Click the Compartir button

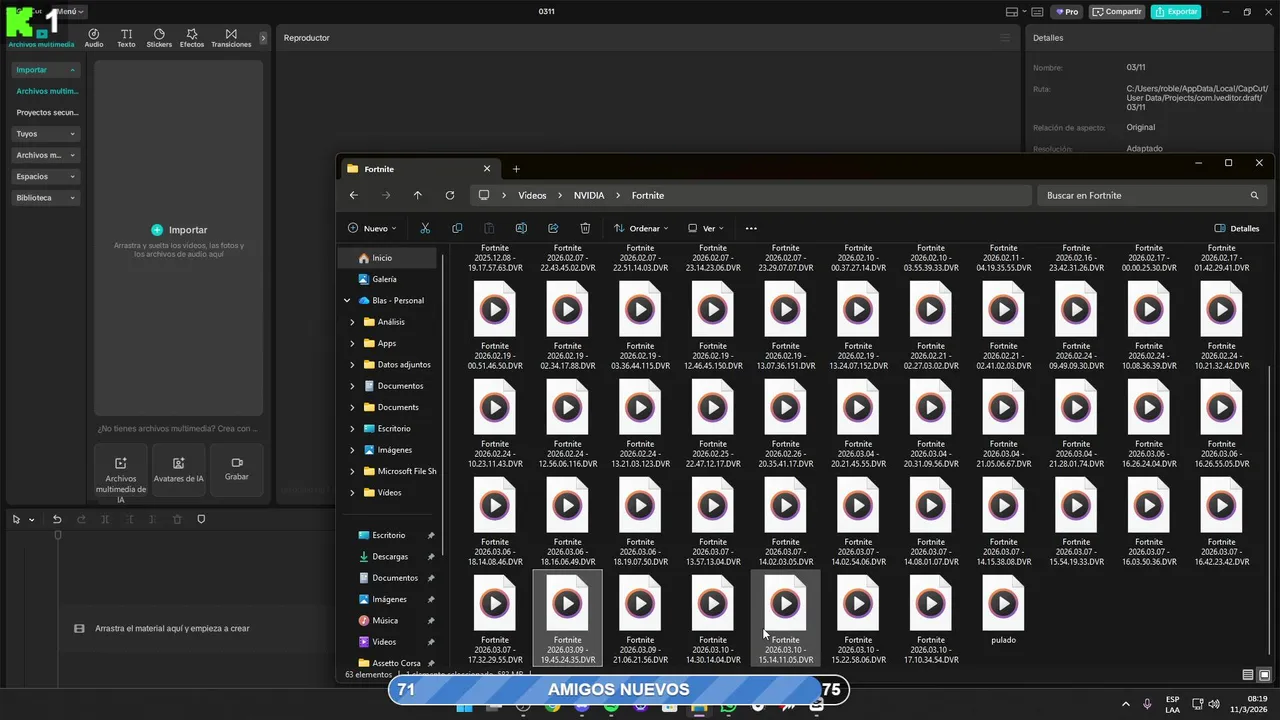pos(1117,12)
